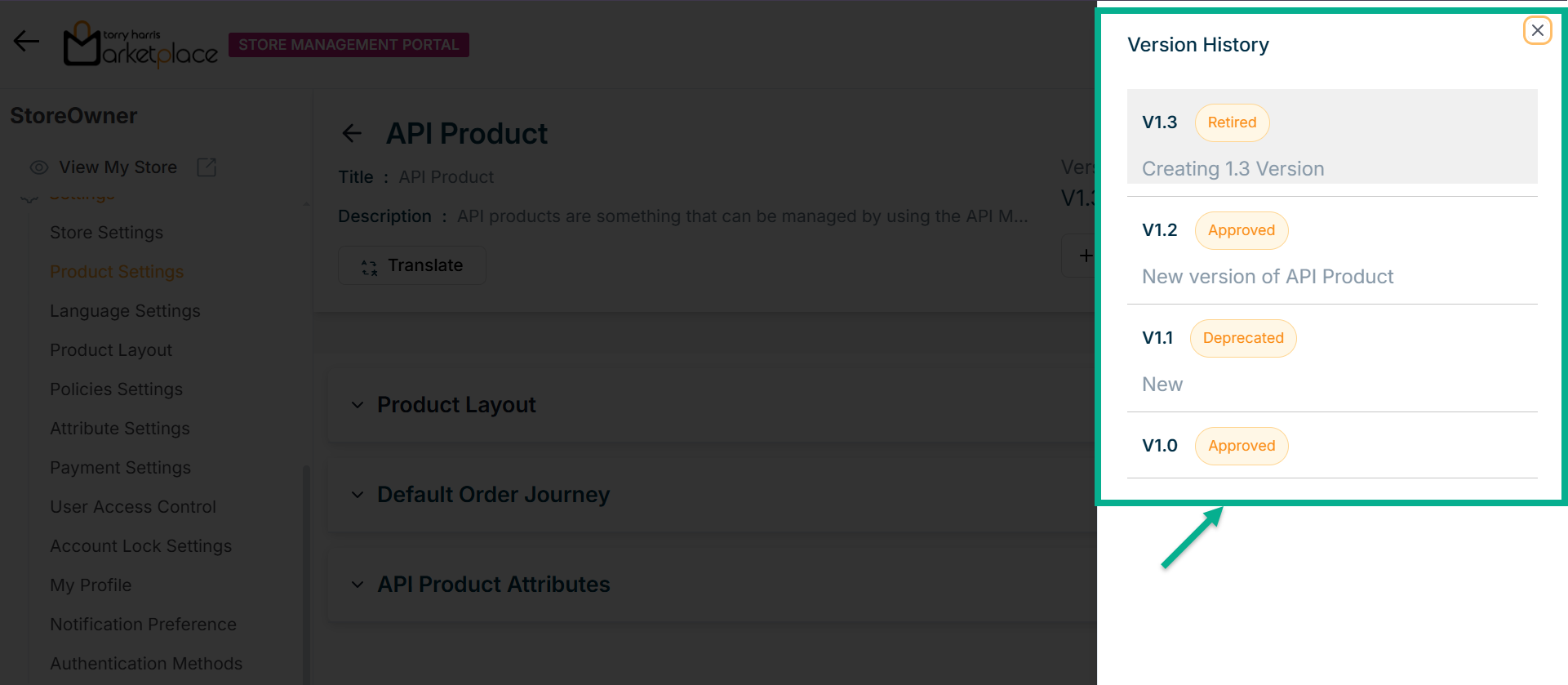Open User Access Control page

click(x=133, y=507)
